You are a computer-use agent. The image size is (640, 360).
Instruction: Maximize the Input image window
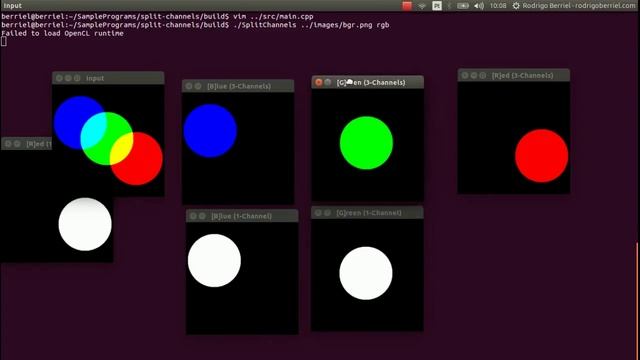click(x=77, y=78)
